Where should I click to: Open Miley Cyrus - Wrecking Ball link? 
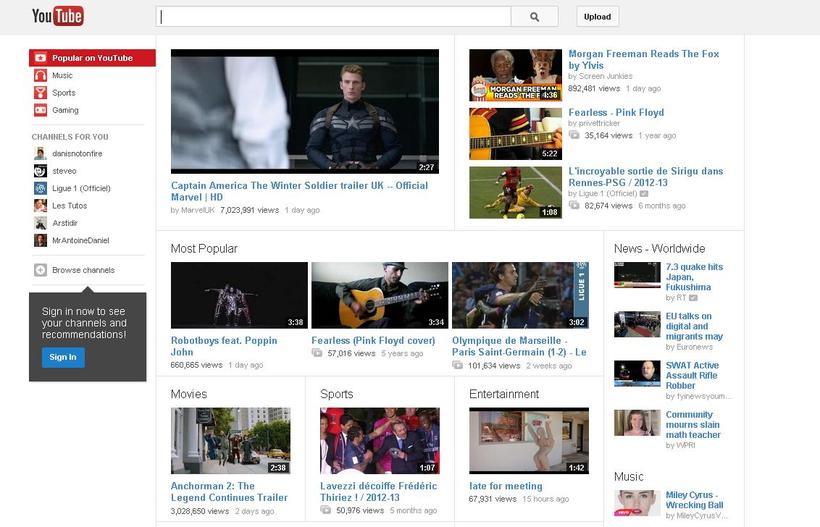pos(694,500)
